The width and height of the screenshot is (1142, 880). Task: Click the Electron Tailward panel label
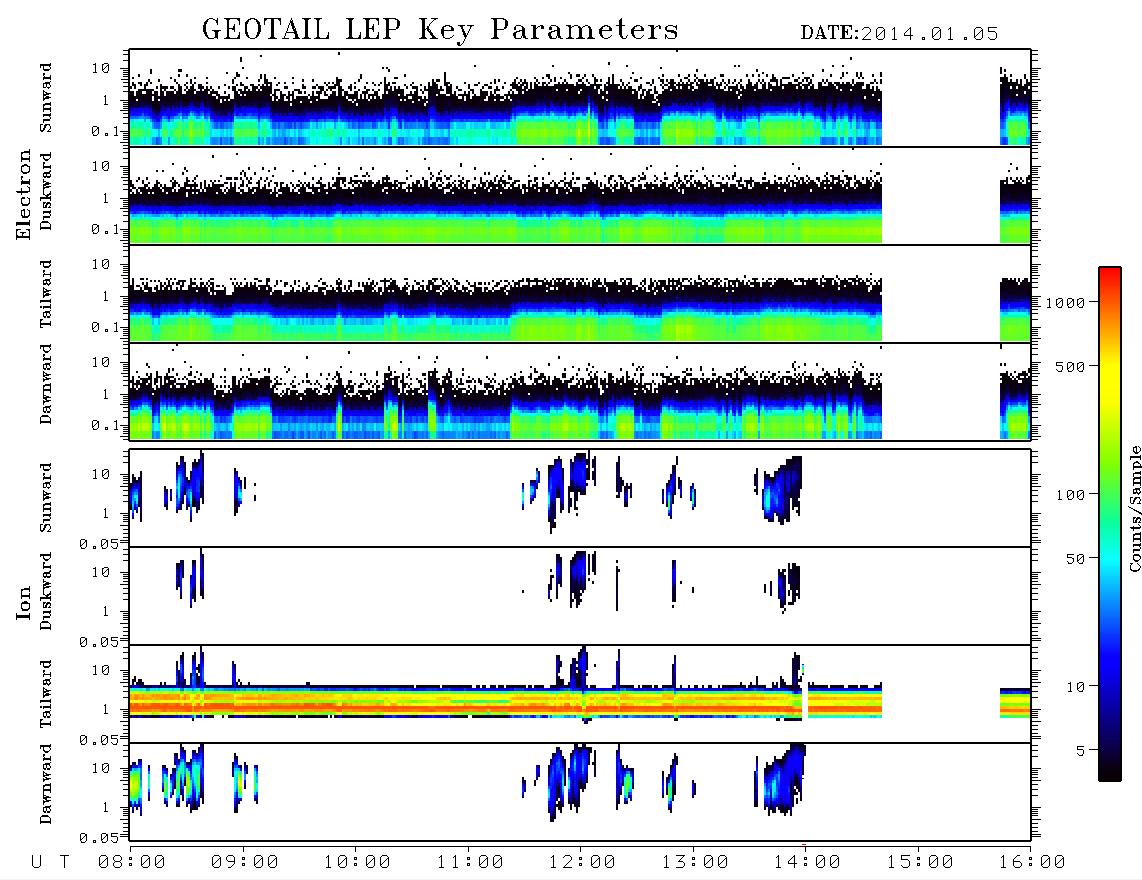point(46,294)
